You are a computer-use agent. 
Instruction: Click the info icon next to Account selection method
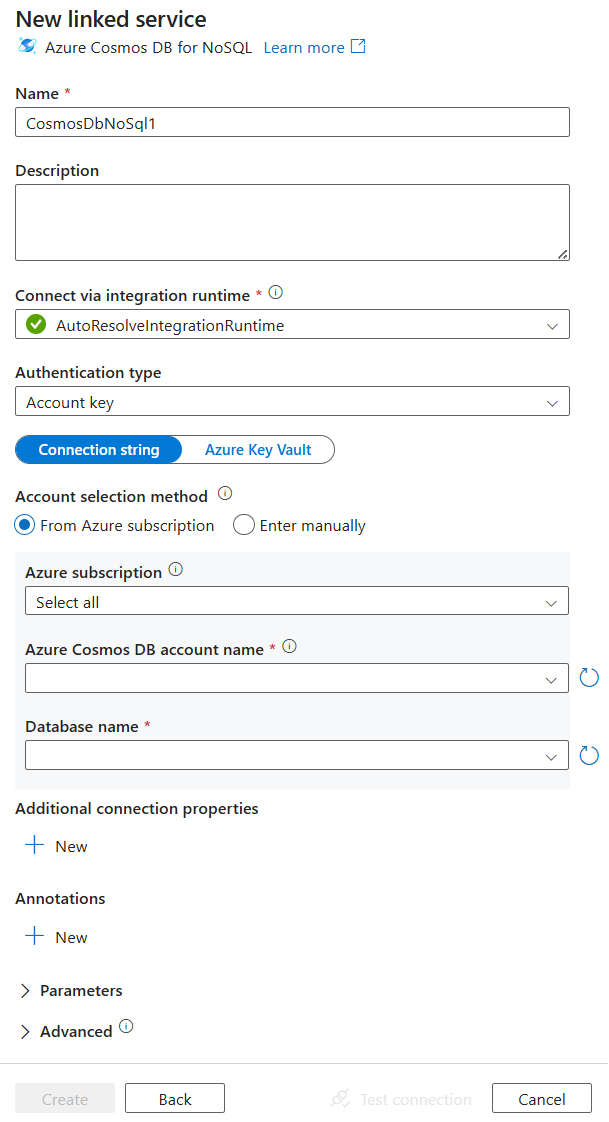(x=224, y=494)
